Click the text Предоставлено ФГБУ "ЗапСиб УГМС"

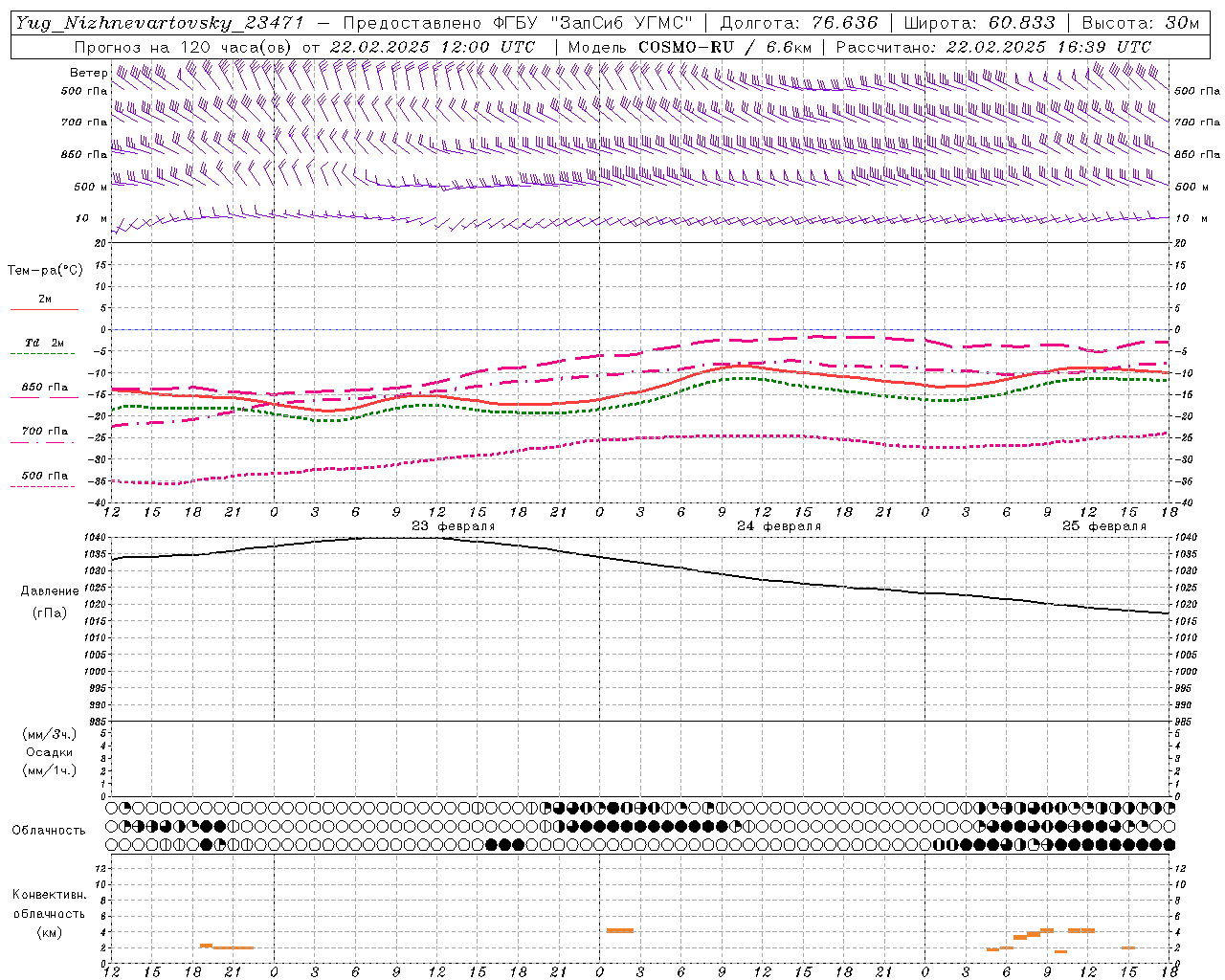coord(517,23)
